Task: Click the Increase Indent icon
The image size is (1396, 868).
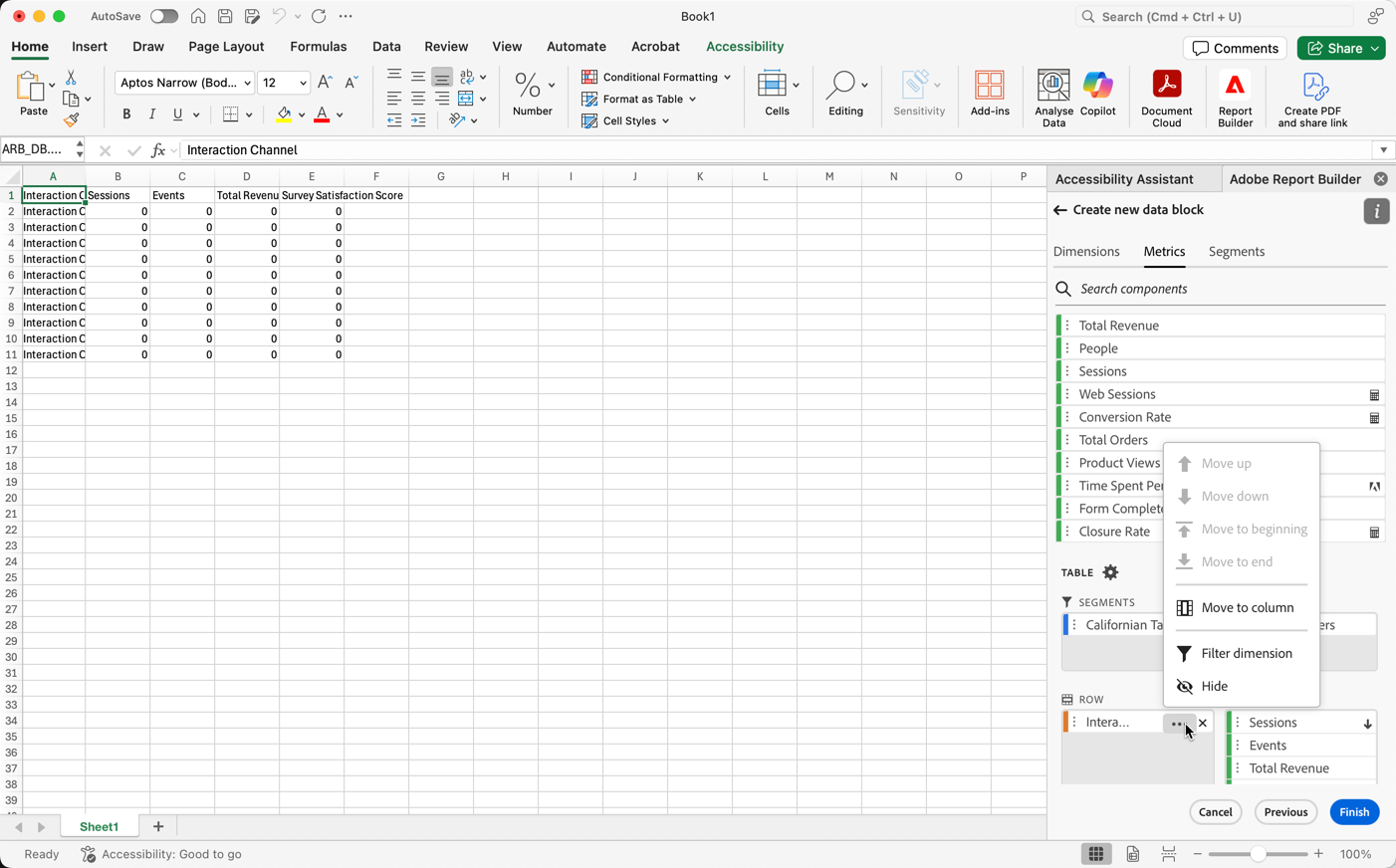Action: click(x=418, y=120)
